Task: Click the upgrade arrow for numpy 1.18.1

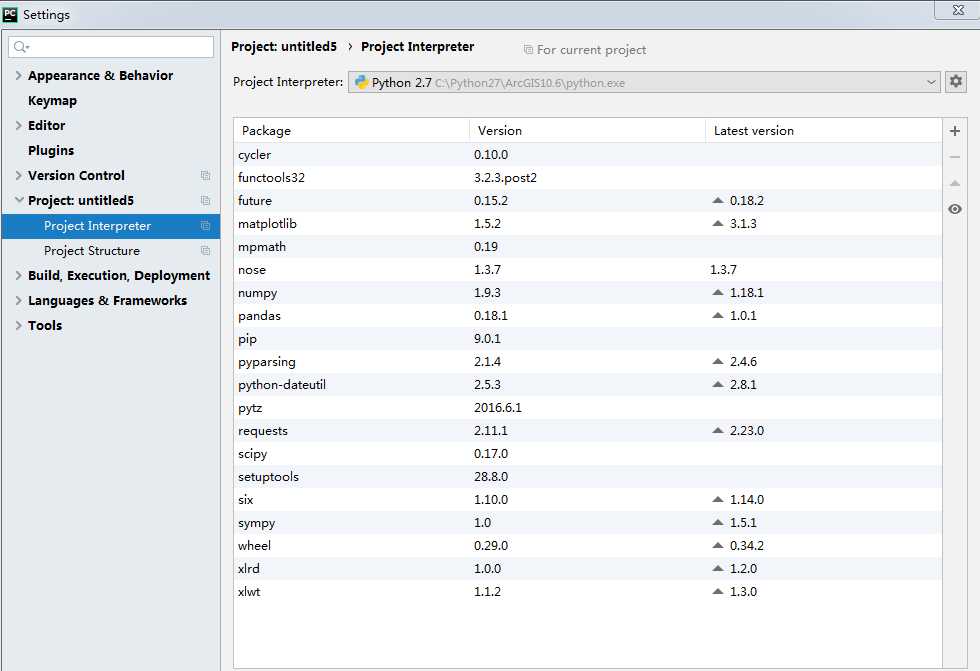Action: [x=718, y=292]
